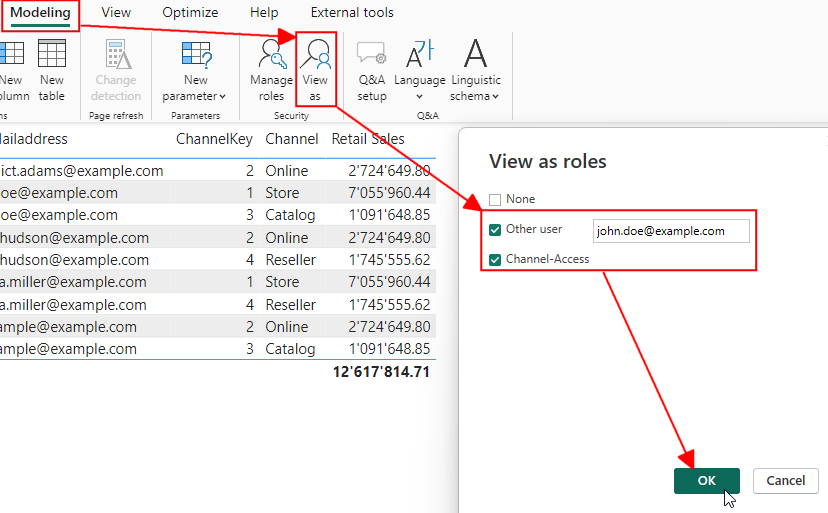828x513 pixels.
Task: Select the hudson@example.com Reseller row cell
Action: pos(290,260)
